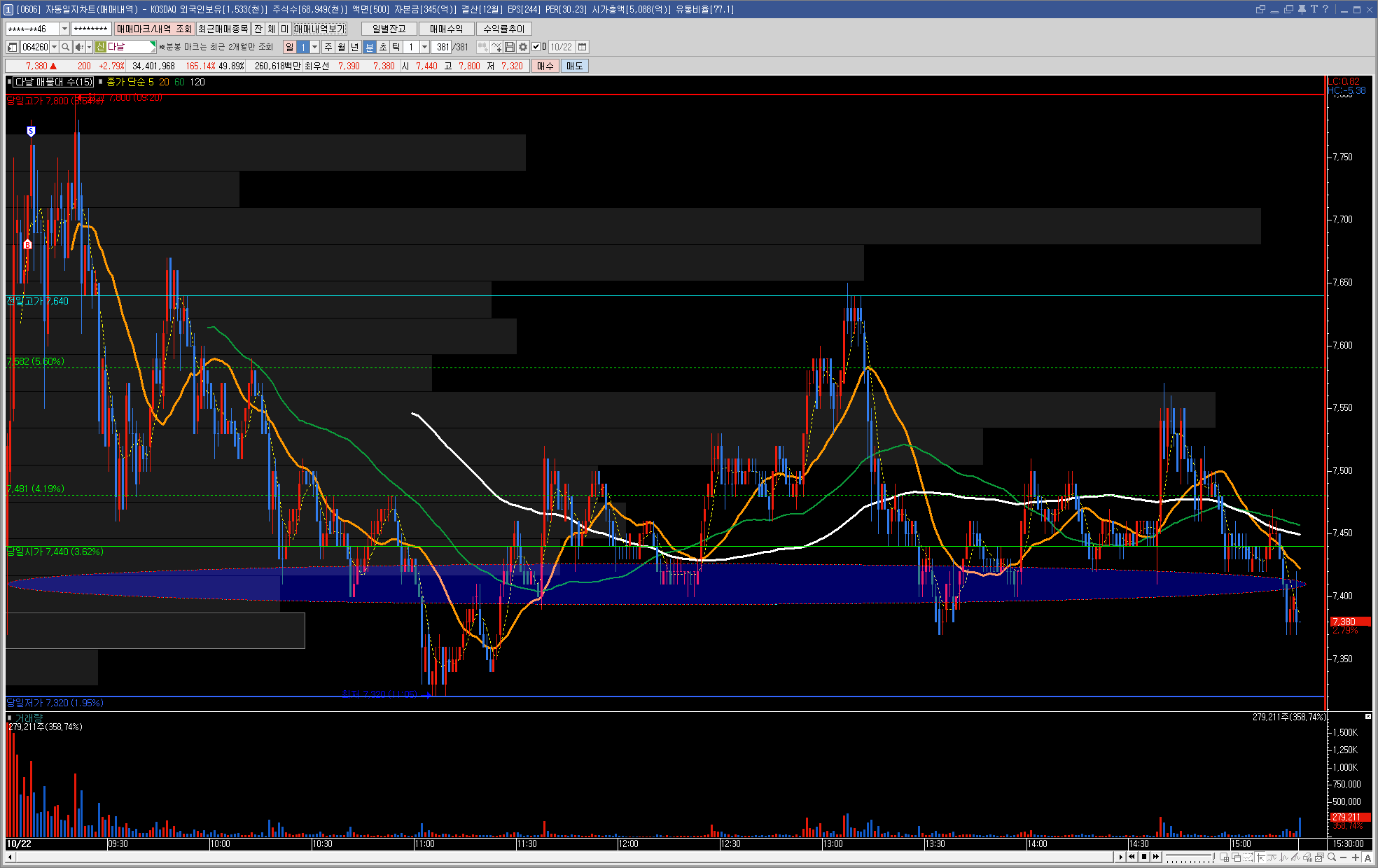Open the stock code 064260 dropdown

pos(54,47)
